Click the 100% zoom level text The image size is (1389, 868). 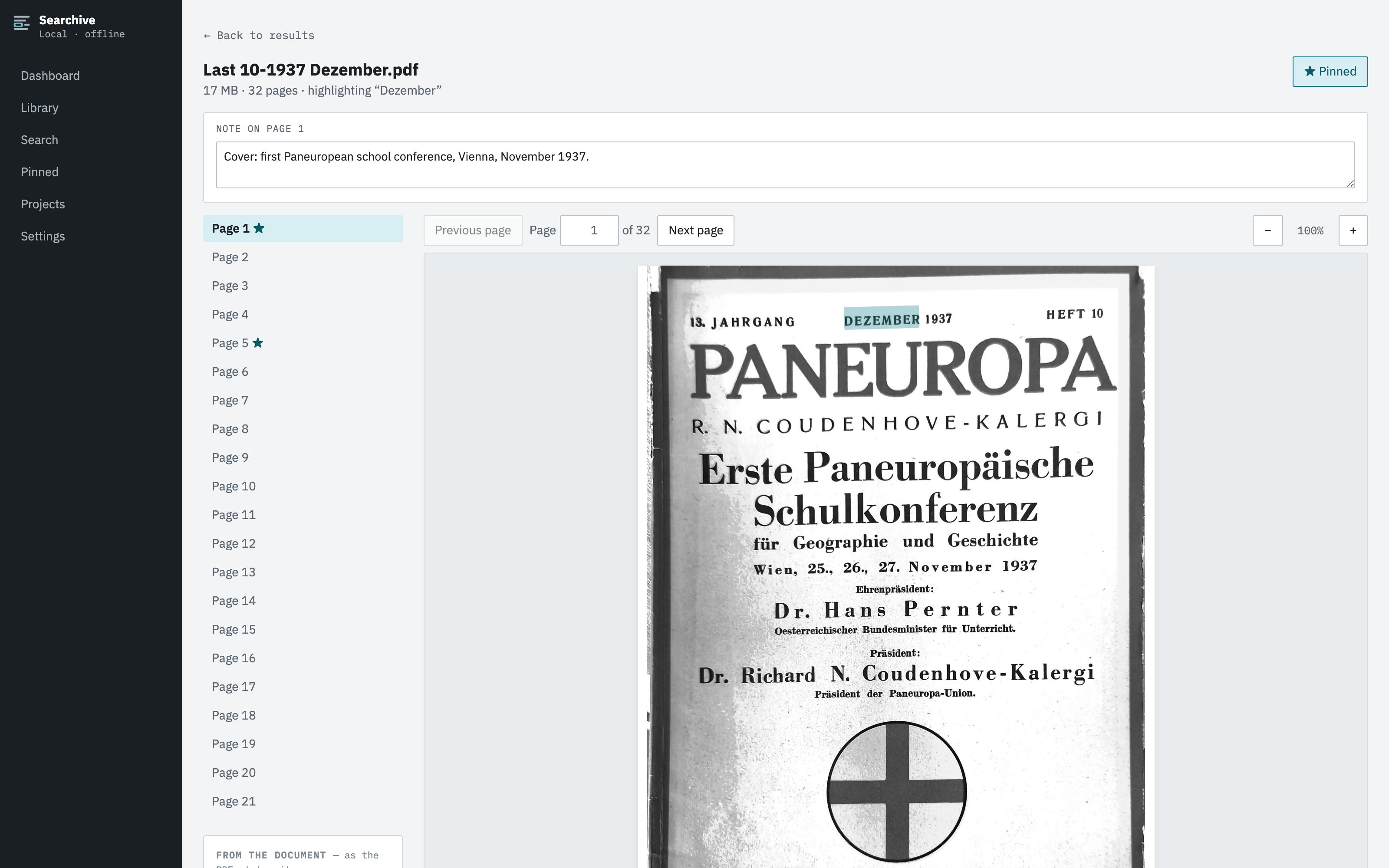[1310, 231]
